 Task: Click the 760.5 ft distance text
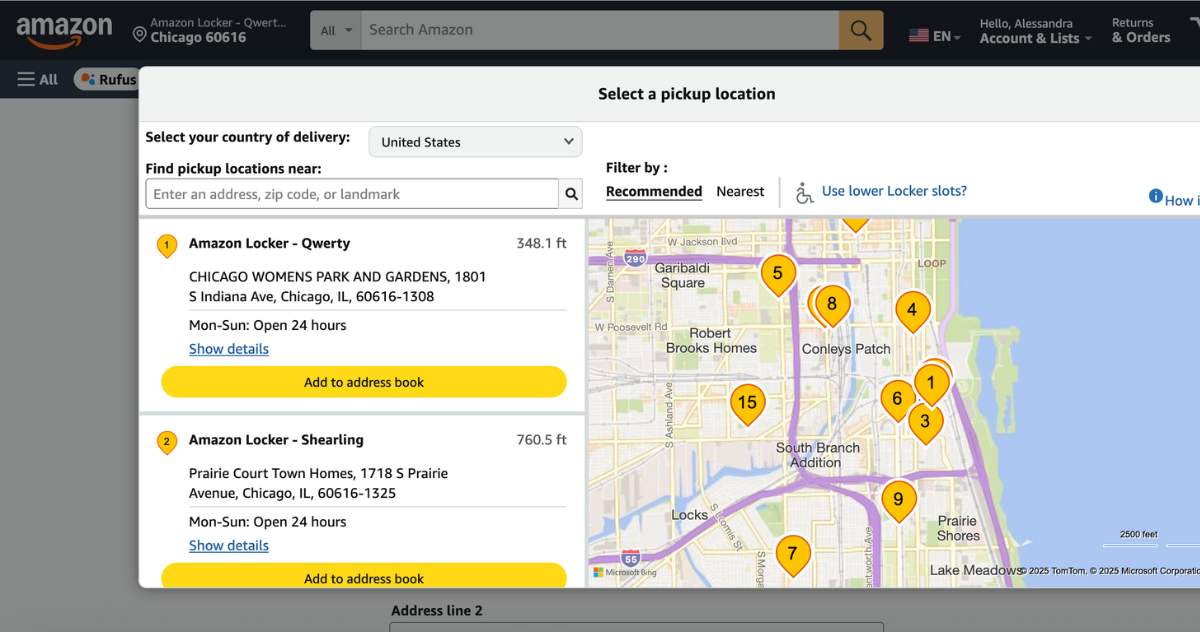(541, 440)
